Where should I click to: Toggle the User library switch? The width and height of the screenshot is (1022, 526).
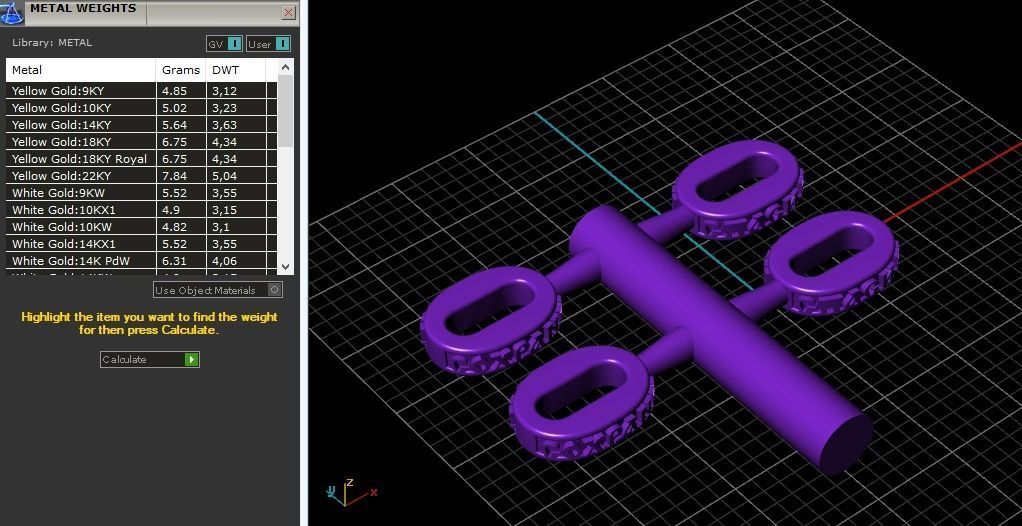(269, 44)
